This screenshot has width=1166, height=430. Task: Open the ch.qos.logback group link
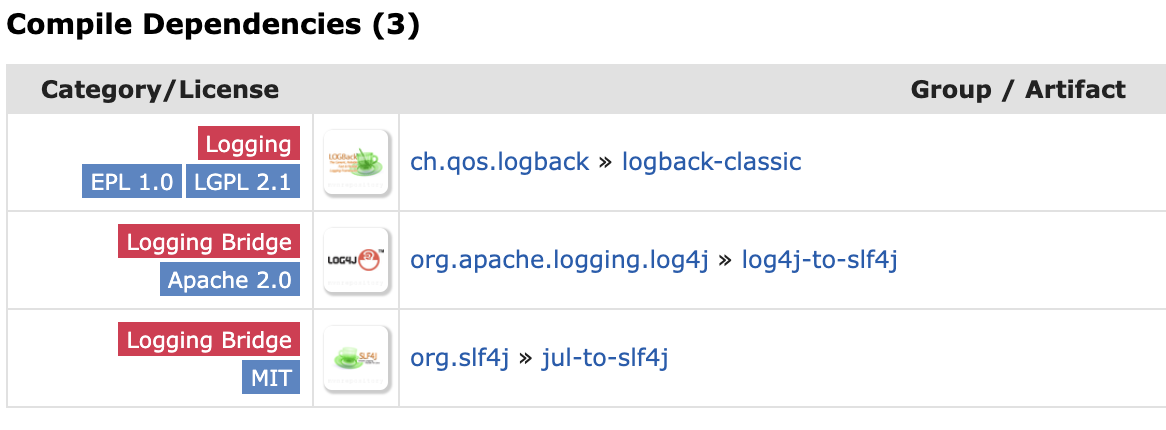click(500, 162)
